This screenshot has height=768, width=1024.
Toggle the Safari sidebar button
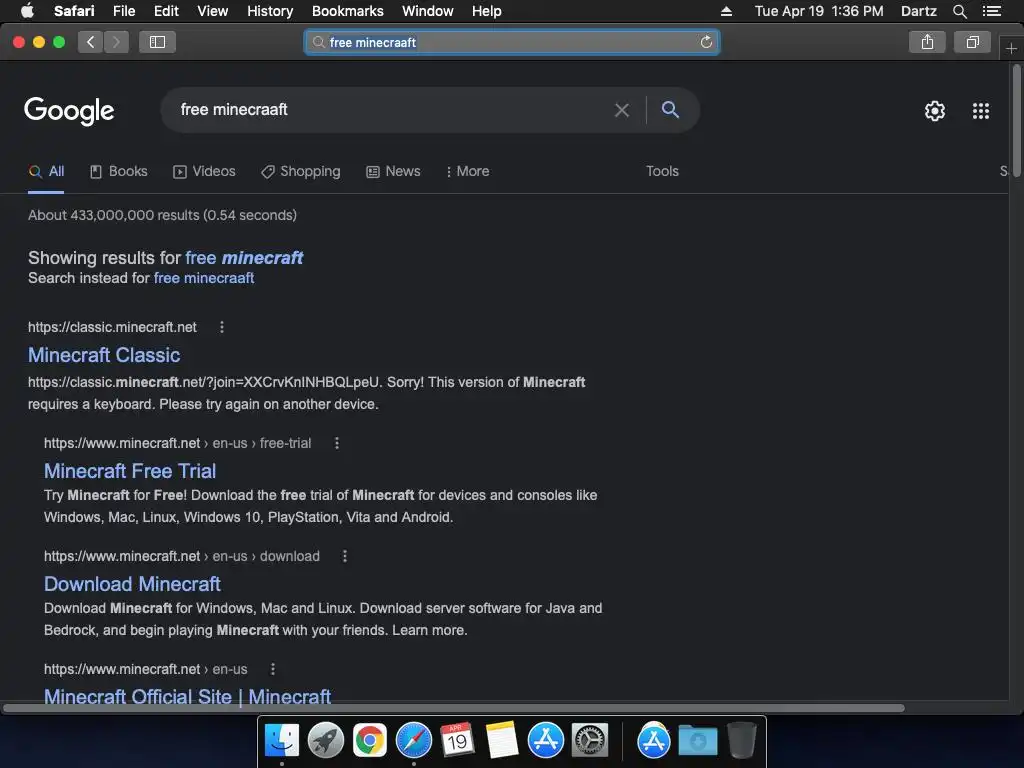[x=157, y=42]
